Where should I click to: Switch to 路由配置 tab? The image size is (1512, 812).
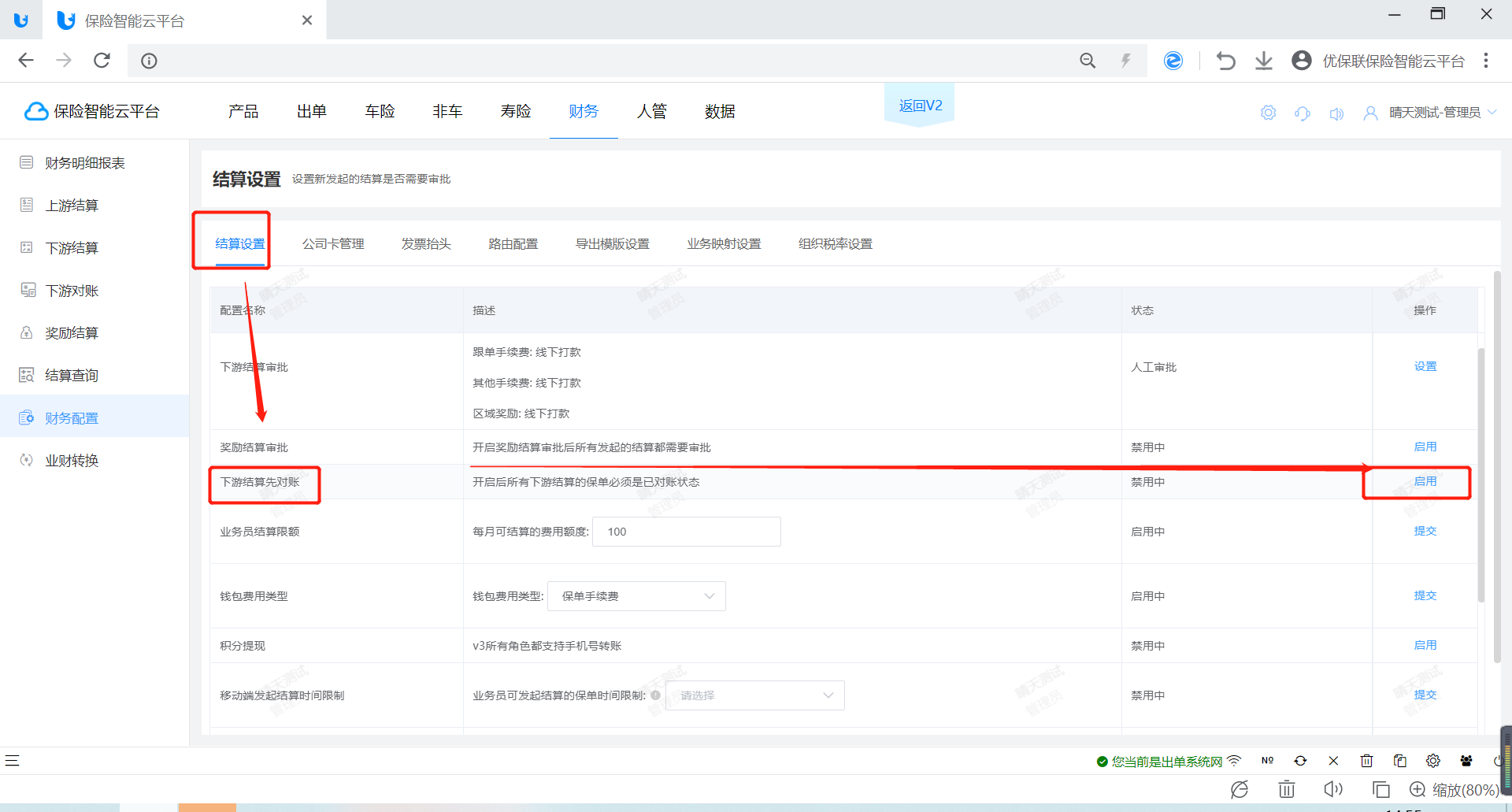(x=513, y=244)
